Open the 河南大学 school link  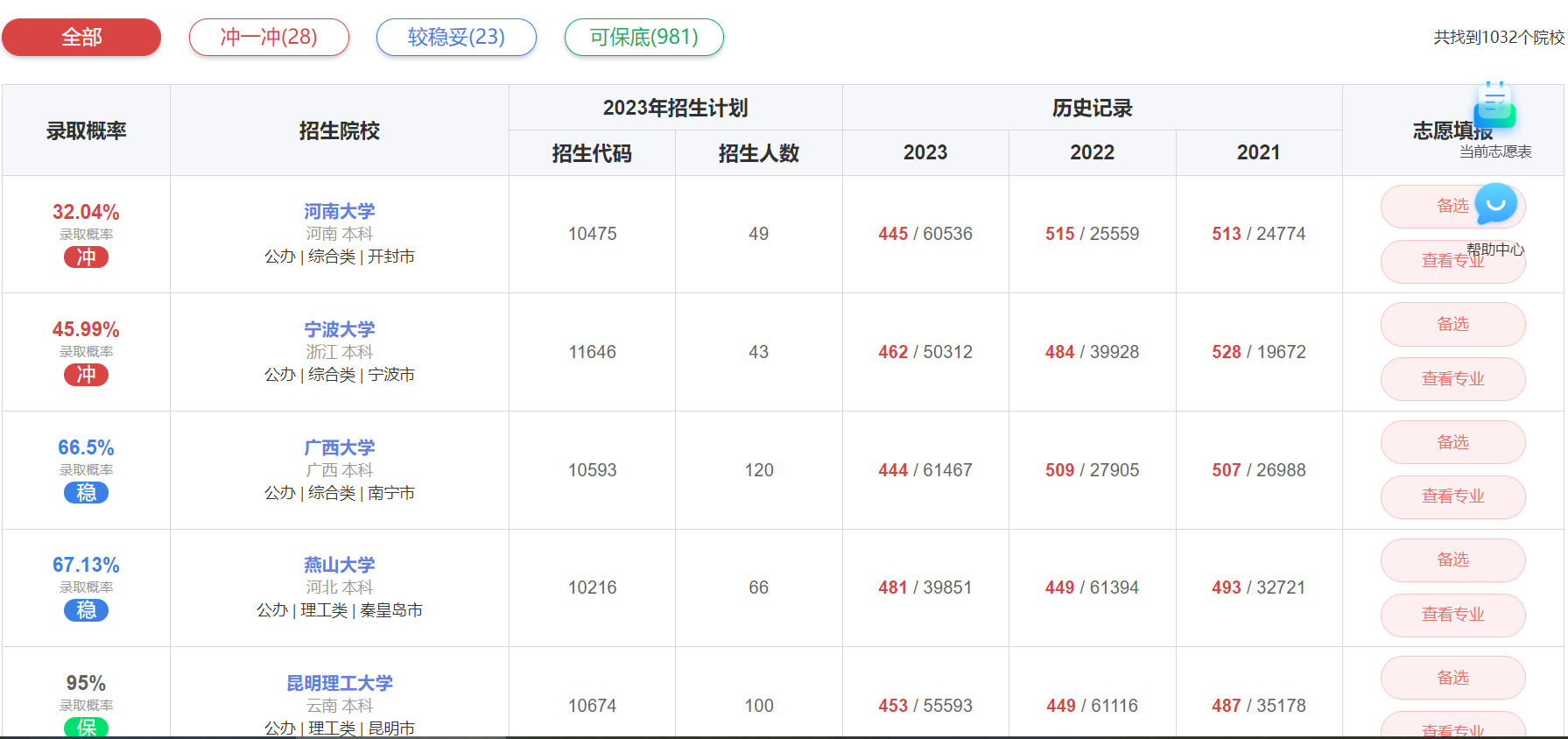(x=340, y=211)
